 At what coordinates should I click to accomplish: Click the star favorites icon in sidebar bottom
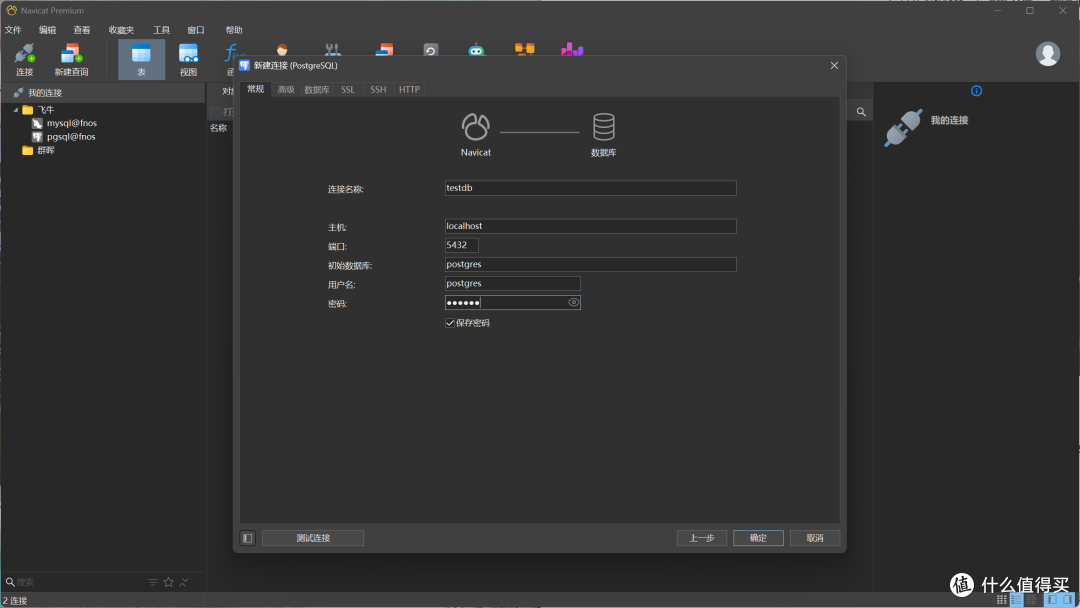coord(168,583)
